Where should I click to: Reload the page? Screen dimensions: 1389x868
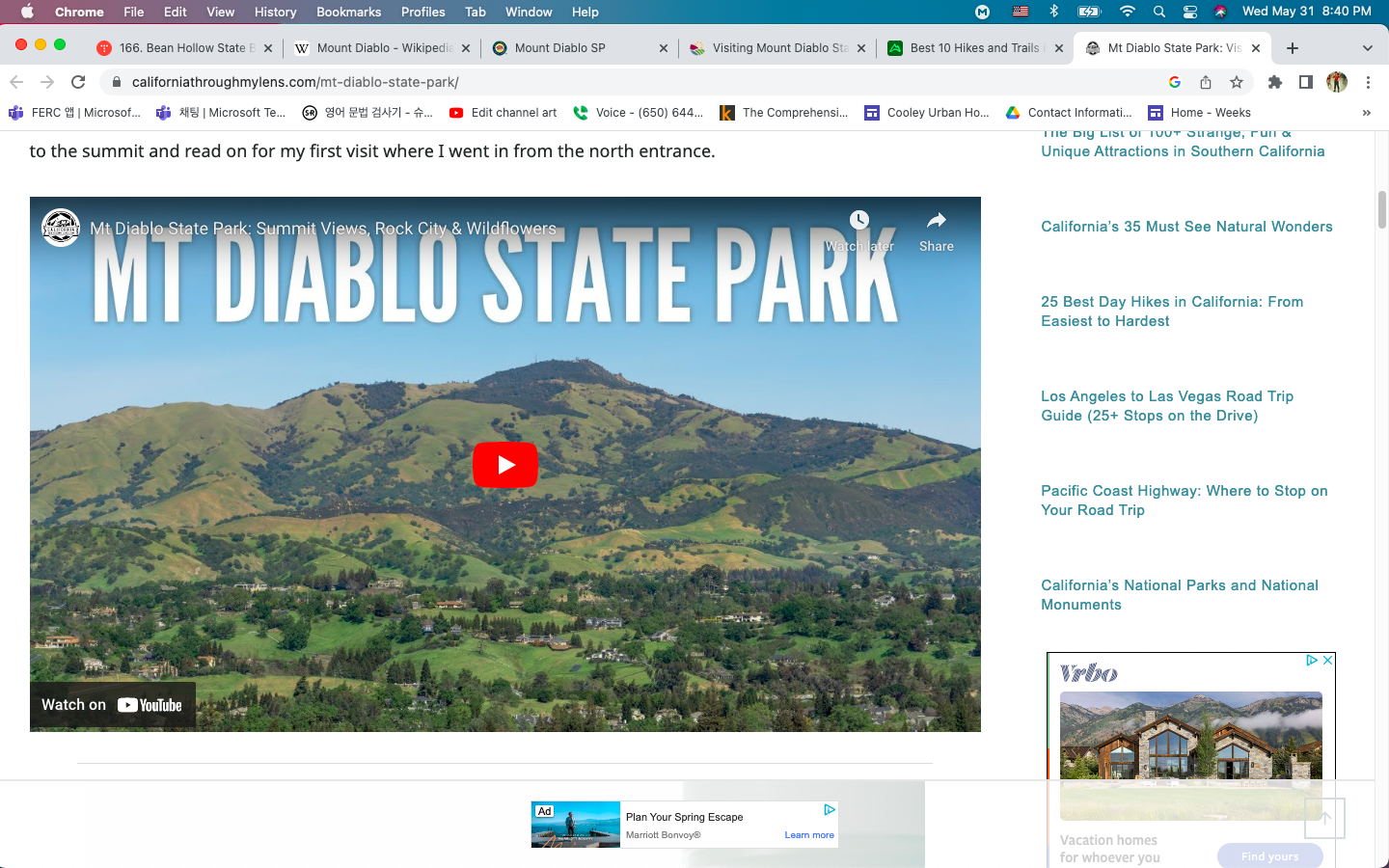[x=79, y=82]
